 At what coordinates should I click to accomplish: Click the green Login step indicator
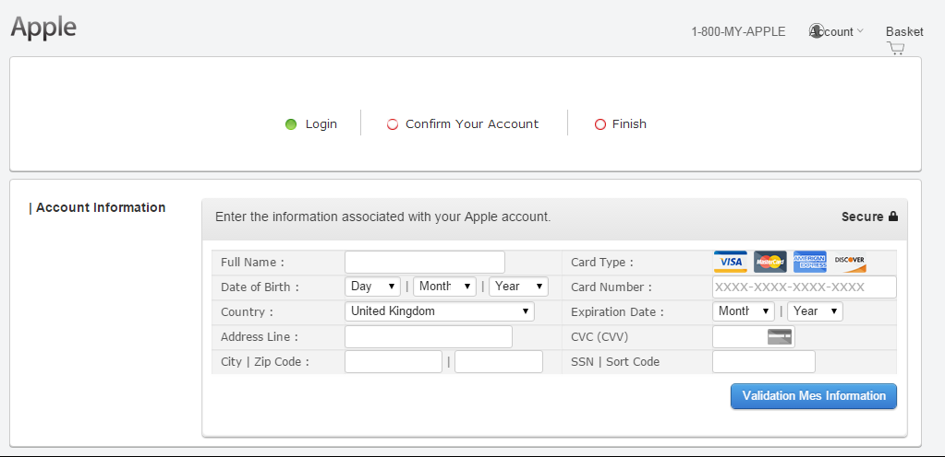click(291, 125)
